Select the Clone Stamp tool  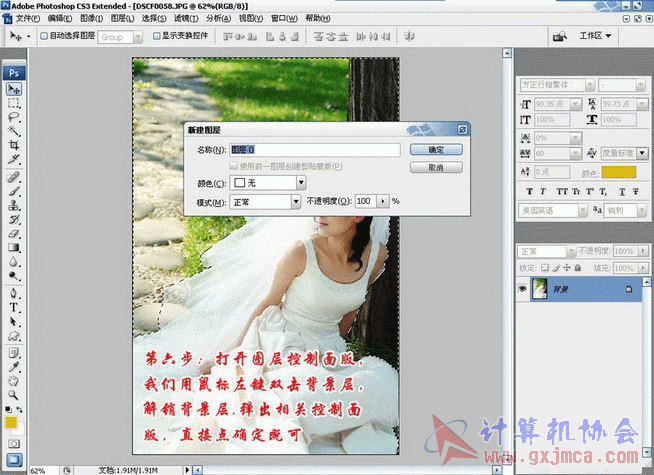(x=14, y=205)
